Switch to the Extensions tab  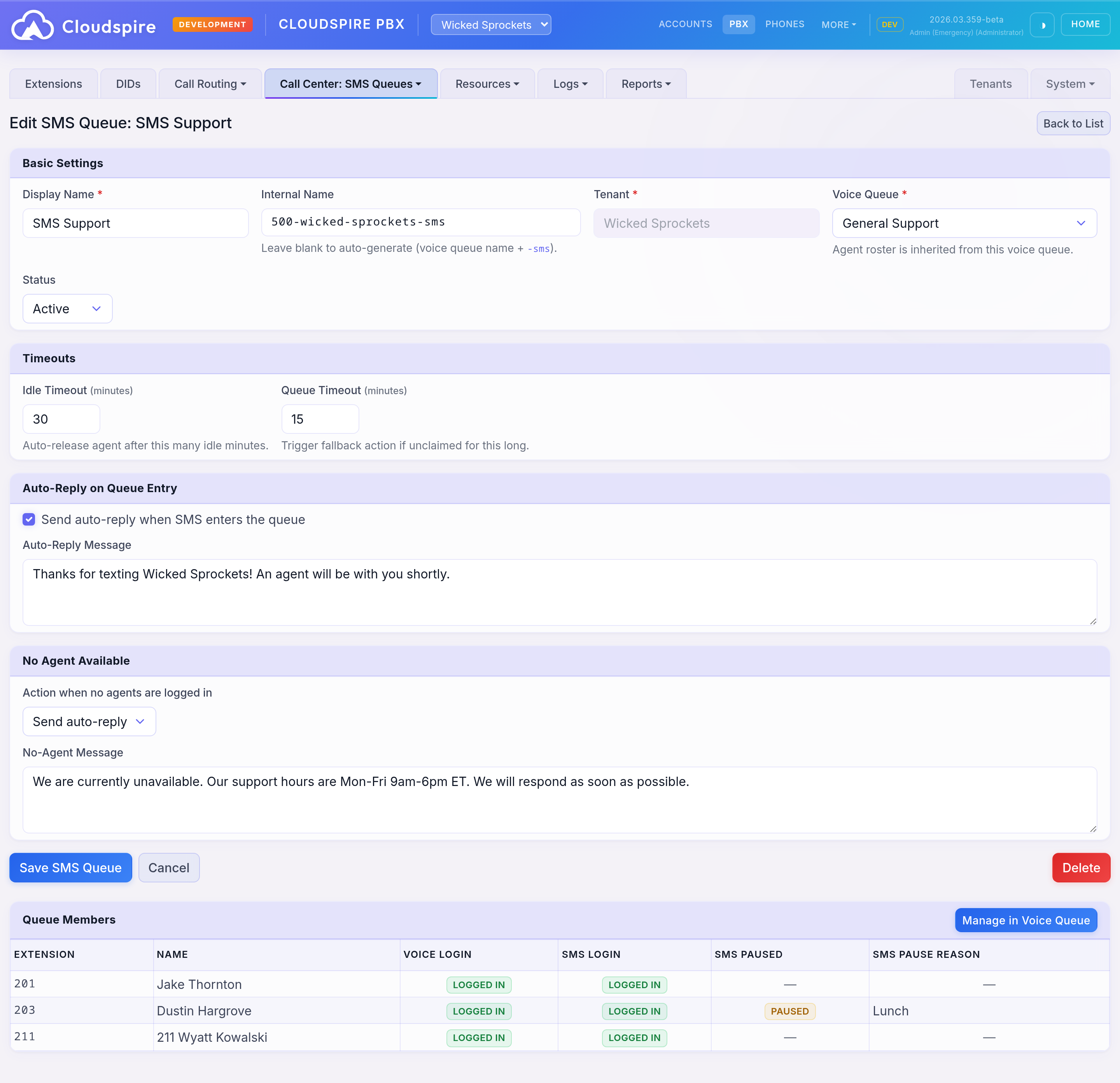pos(53,84)
